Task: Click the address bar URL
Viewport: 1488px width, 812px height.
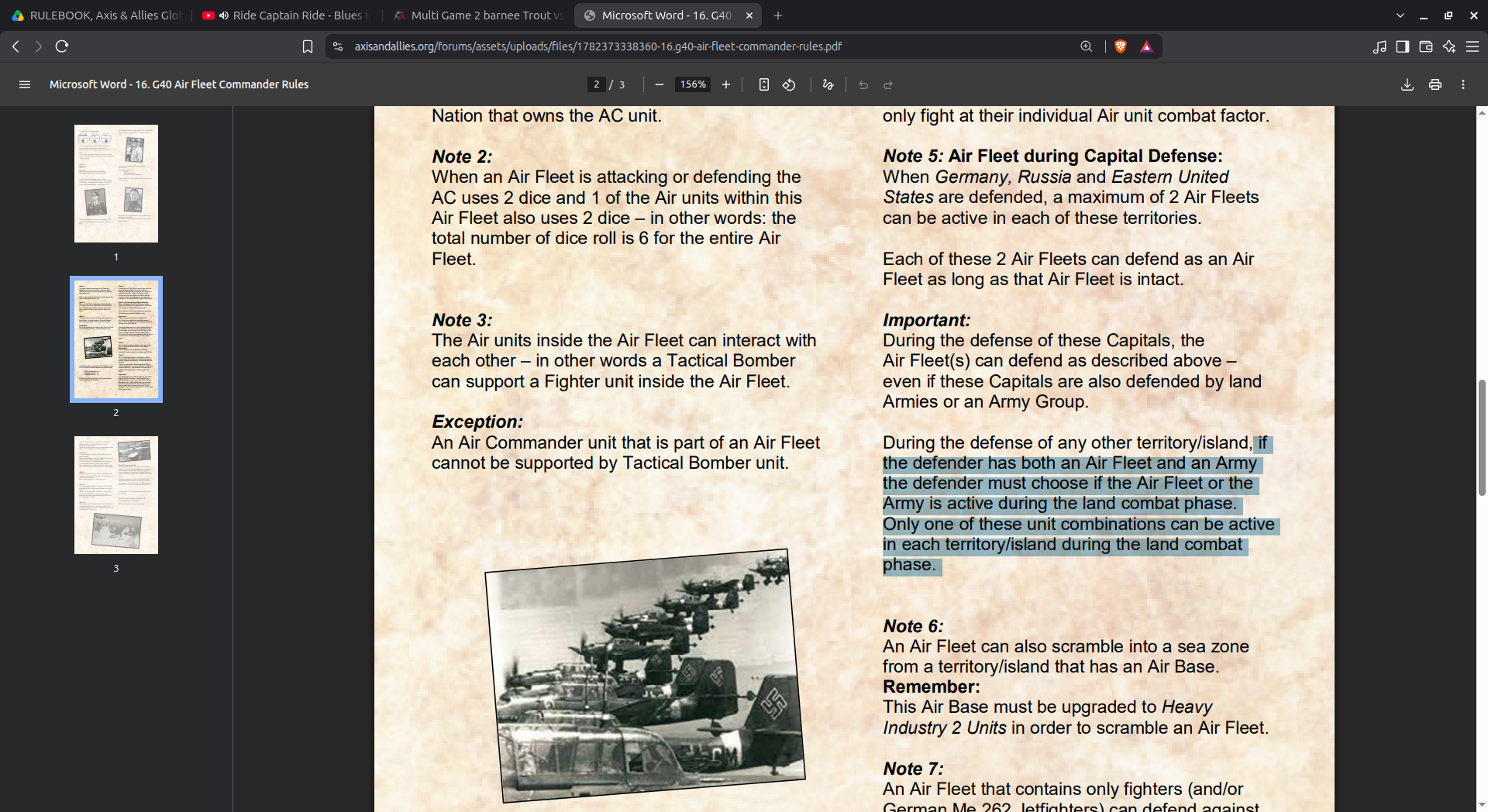Action: point(598,46)
